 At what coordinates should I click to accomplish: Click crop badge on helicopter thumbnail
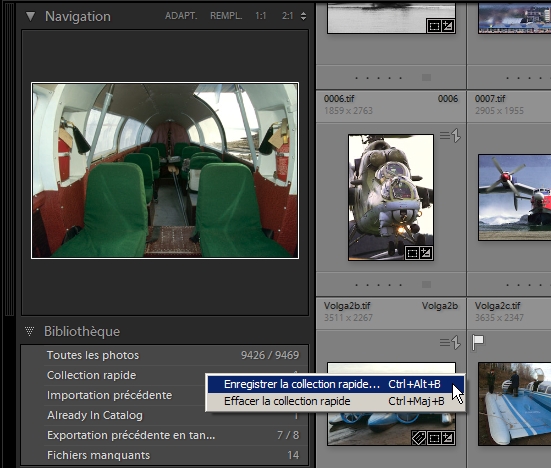pos(412,253)
